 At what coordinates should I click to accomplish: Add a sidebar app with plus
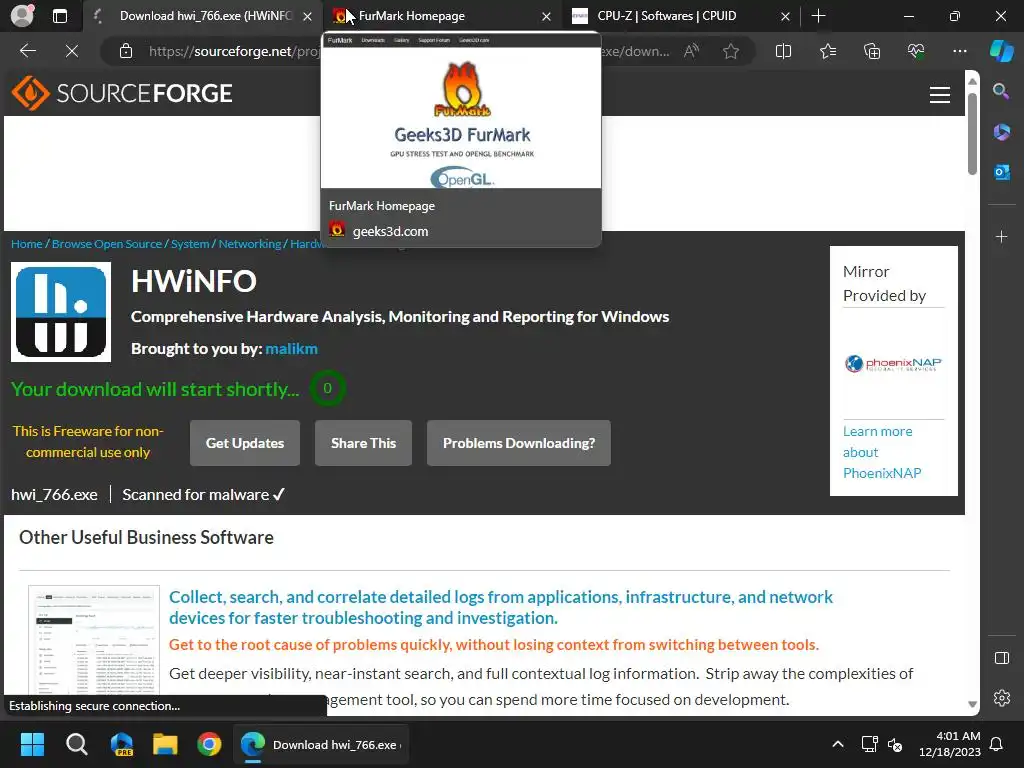point(1001,236)
